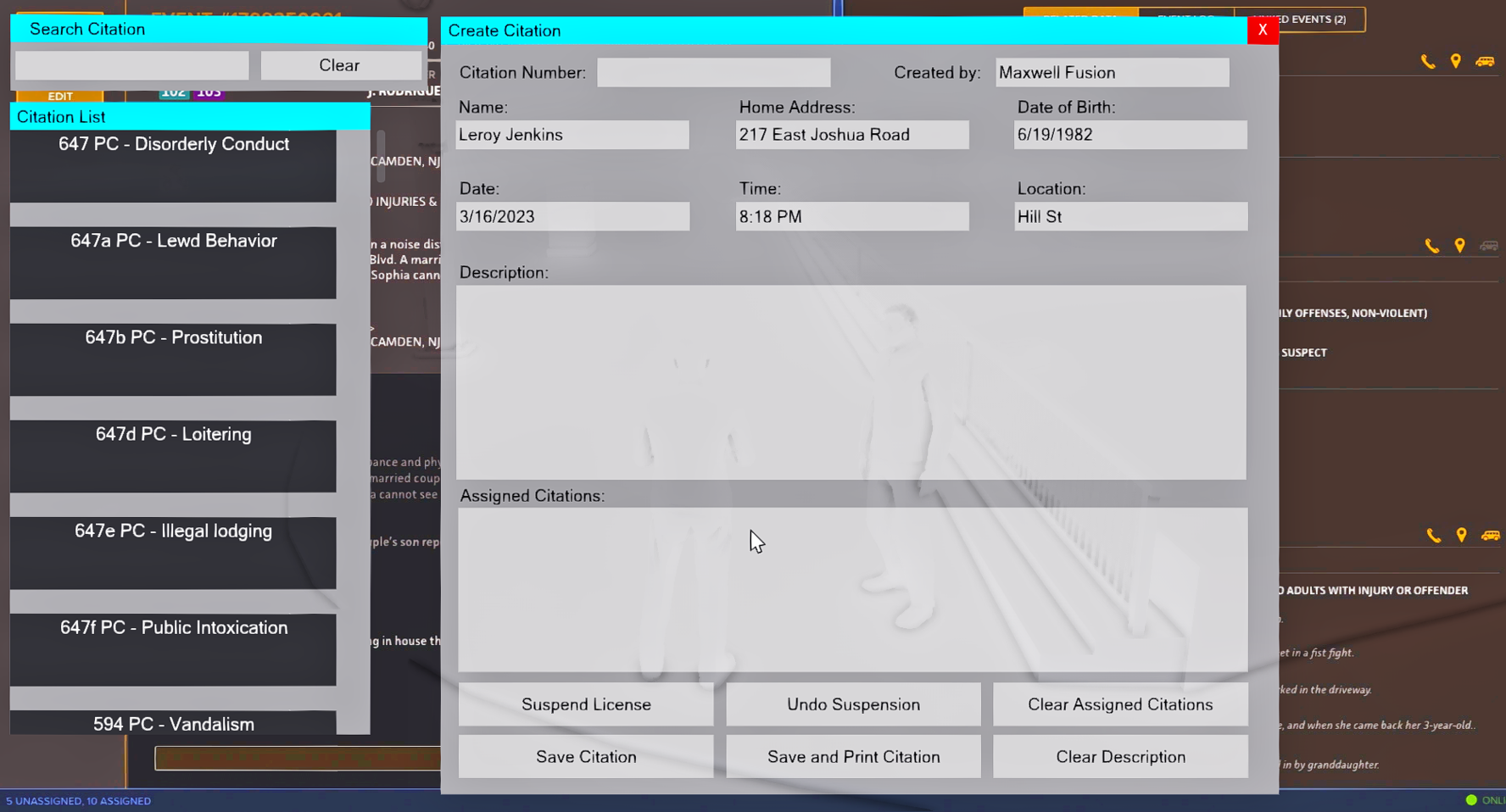Close the Create Citation dialog
This screenshot has height=812, width=1506.
tap(1262, 31)
